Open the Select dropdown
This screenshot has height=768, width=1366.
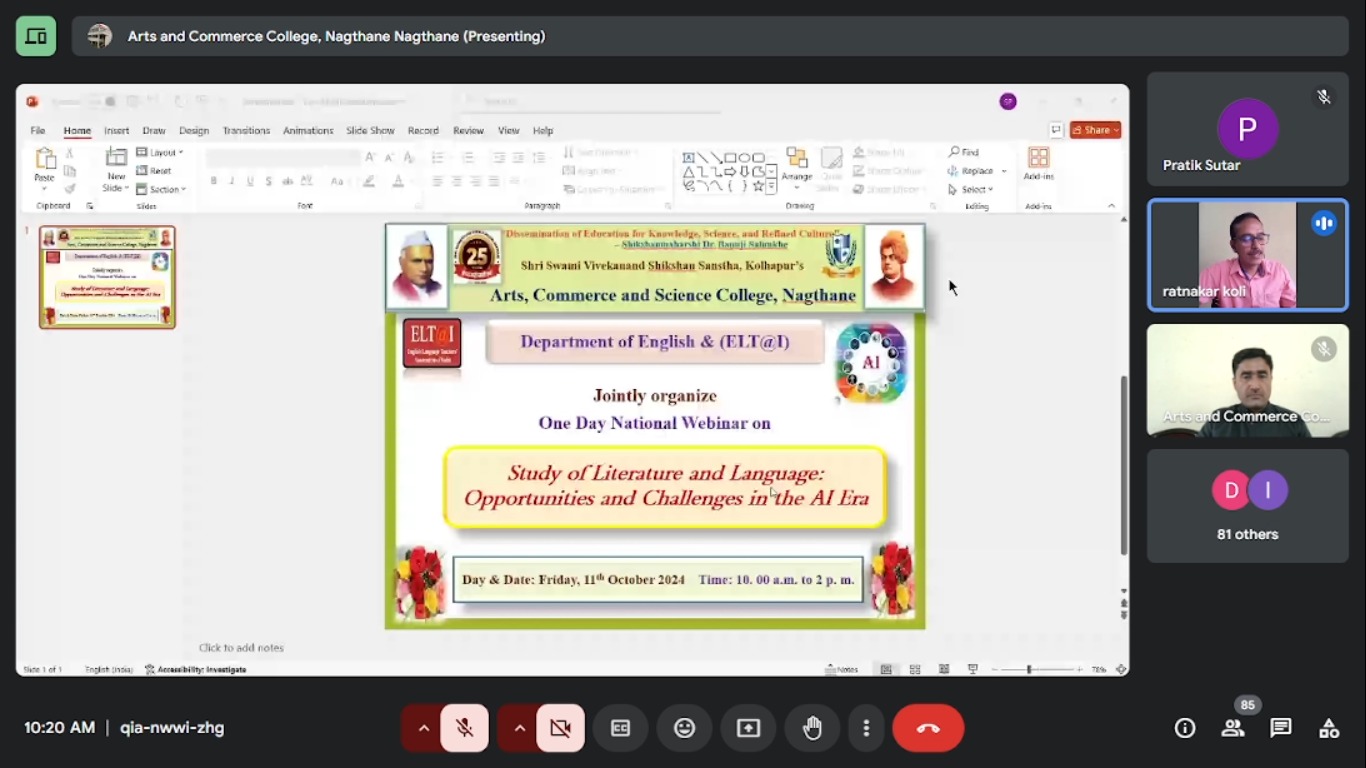coord(971,189)
